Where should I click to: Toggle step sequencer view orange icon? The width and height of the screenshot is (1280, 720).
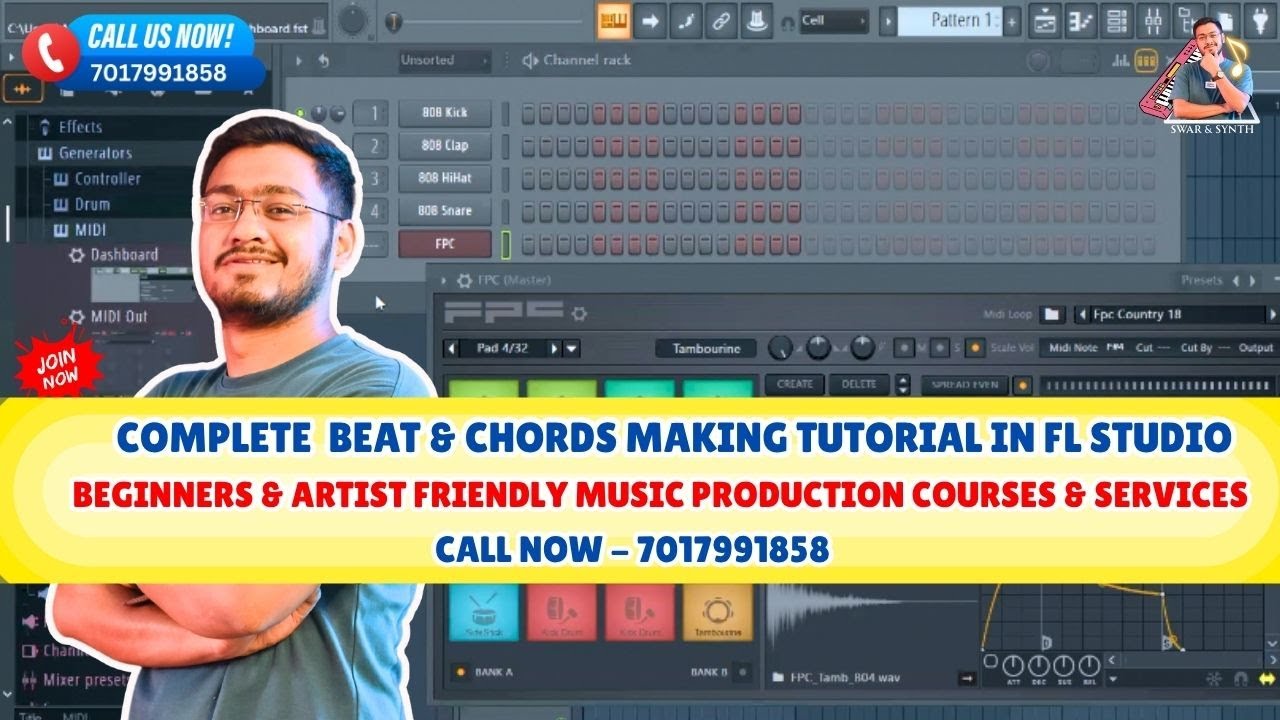pos(1146,61)
